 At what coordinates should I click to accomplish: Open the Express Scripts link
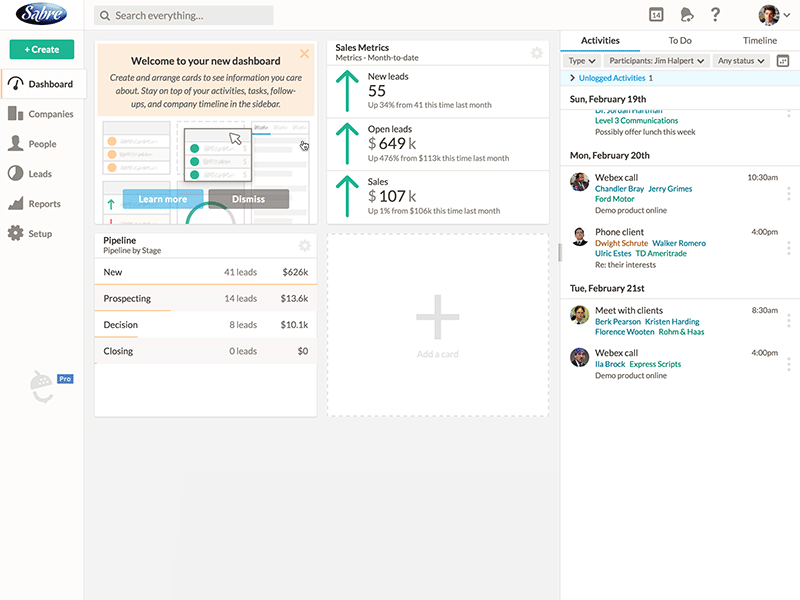coord(655,364)
